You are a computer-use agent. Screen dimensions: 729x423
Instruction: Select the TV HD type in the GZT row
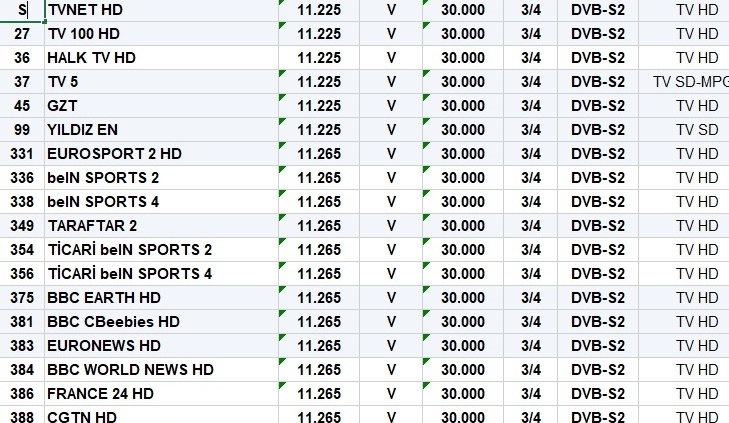point(684,106)
